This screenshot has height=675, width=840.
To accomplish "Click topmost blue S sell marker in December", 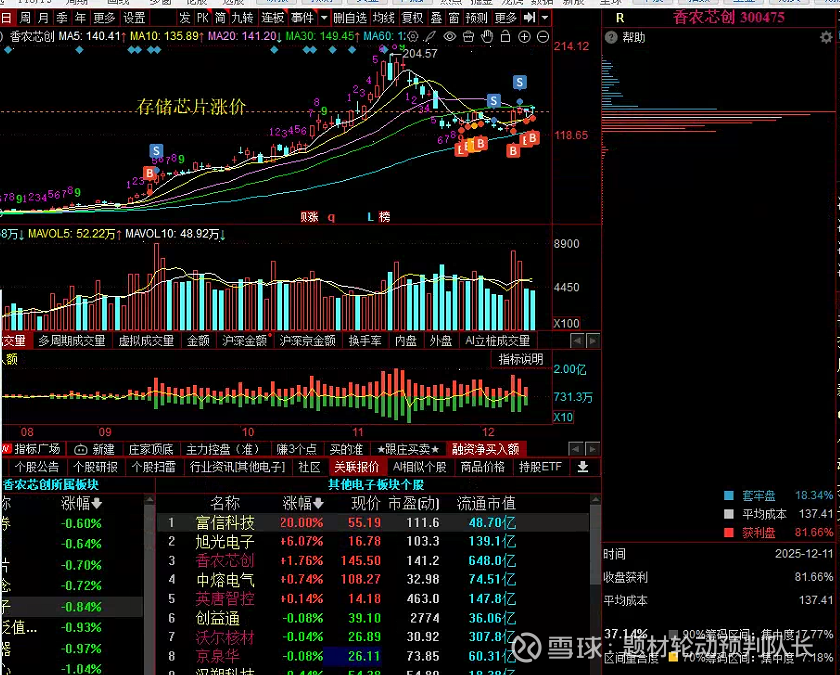I will pyautogui.click(x=520, y=82).
